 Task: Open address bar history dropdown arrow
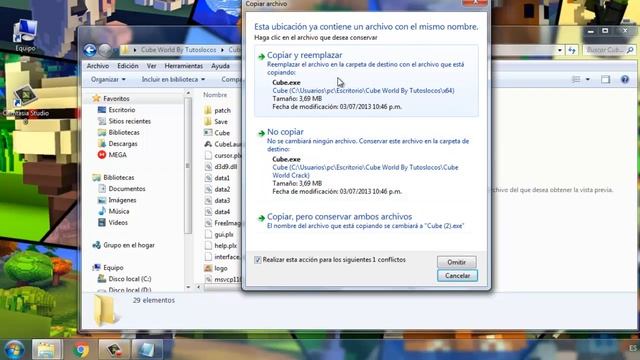click(x=560, y=50)
